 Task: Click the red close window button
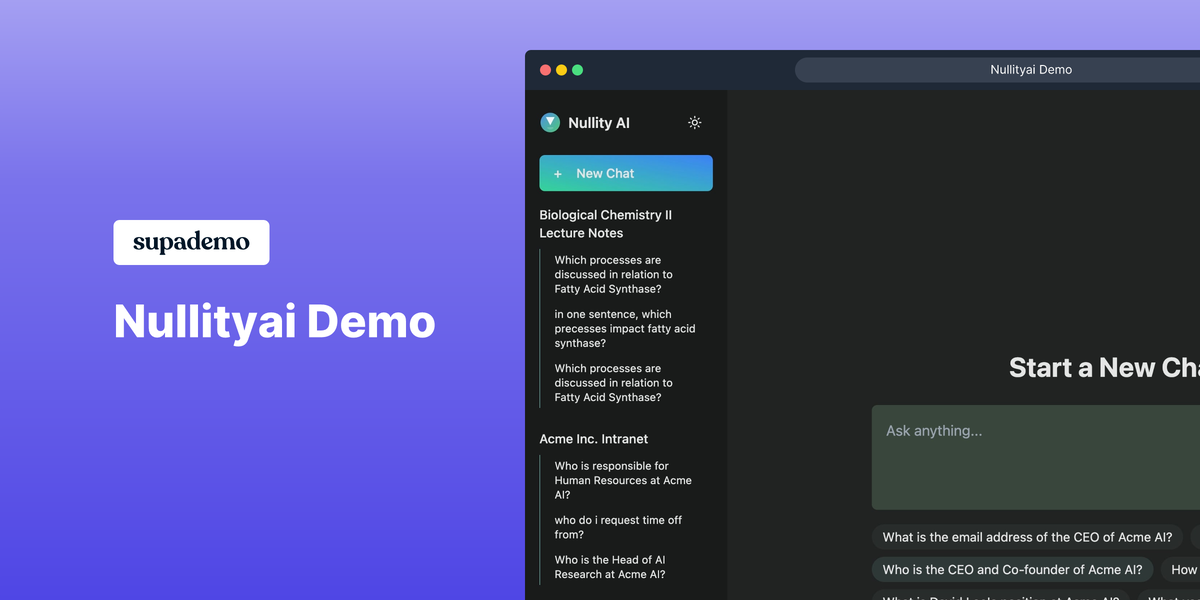546,70
